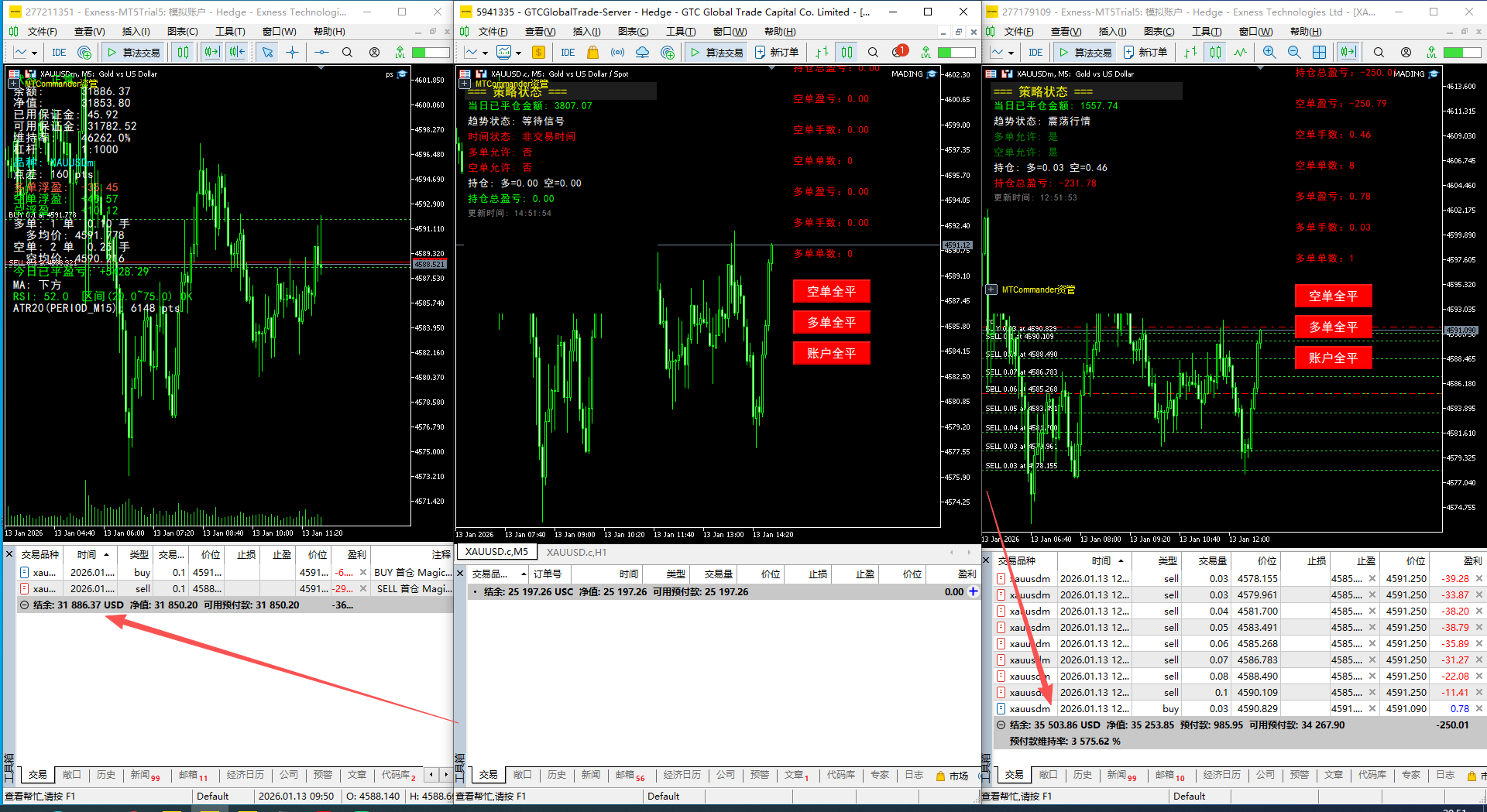Click the plus button on the 25 197.26 balance row
The image size is (1487, 812).
974,591
